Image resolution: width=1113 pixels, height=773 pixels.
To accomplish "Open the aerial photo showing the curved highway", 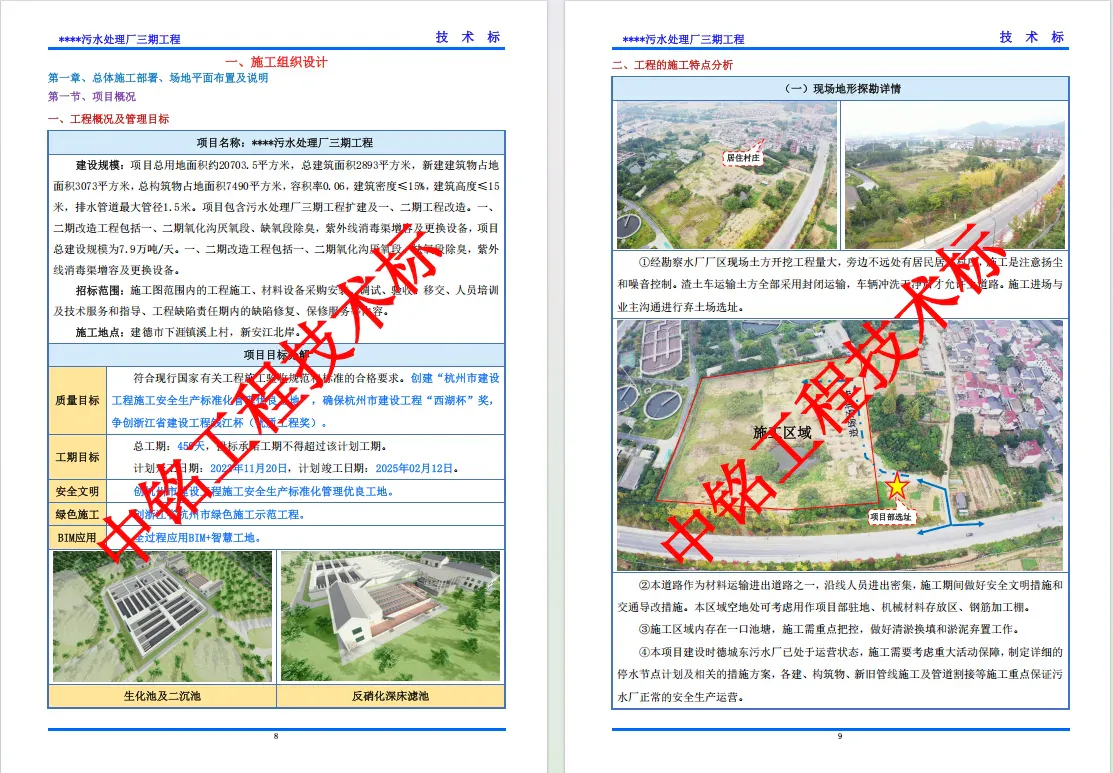I will tap(955, 175).
